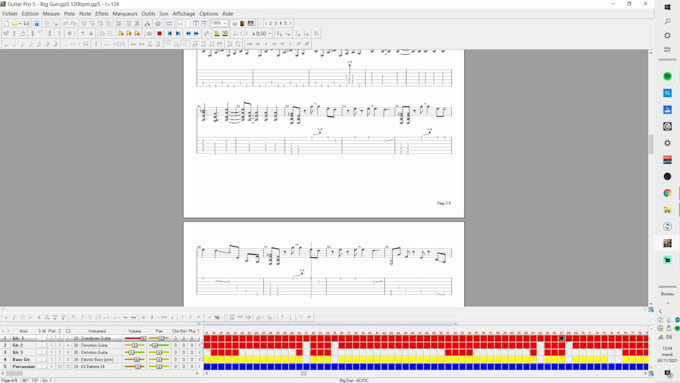Screen dimensions: 680x383
Task: Adjust the Gtr 2 pan slider
Action: click(159, 345)
